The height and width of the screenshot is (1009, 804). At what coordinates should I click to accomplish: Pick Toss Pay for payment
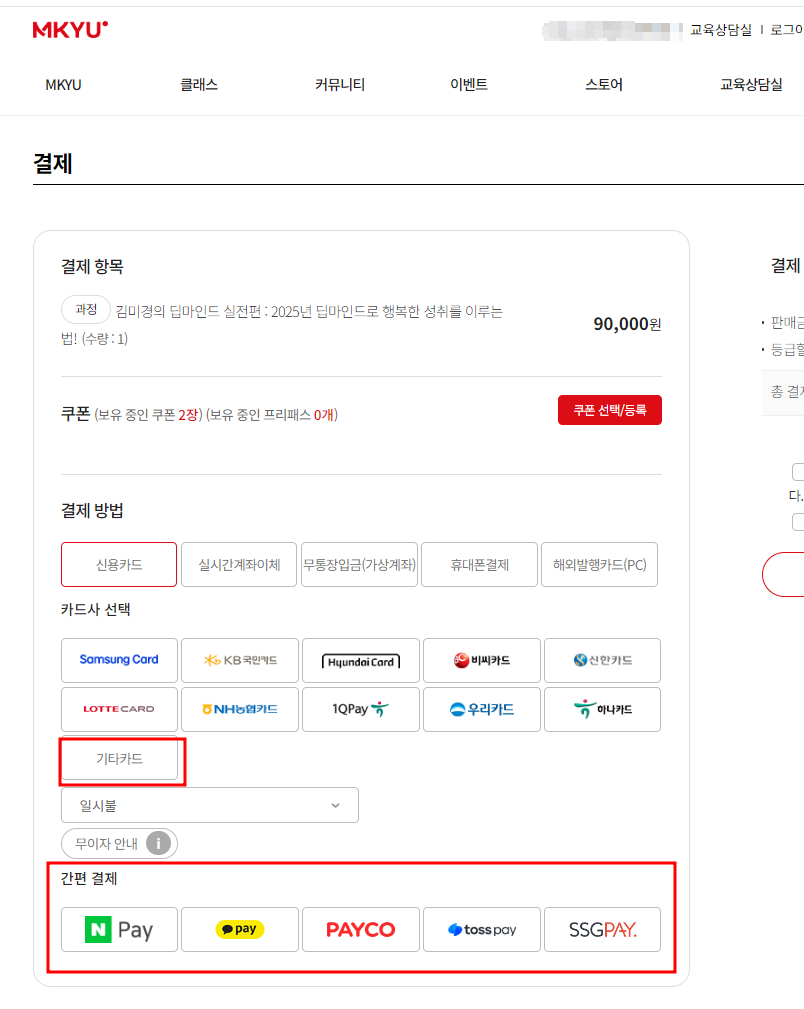click(x=482, y=930)
